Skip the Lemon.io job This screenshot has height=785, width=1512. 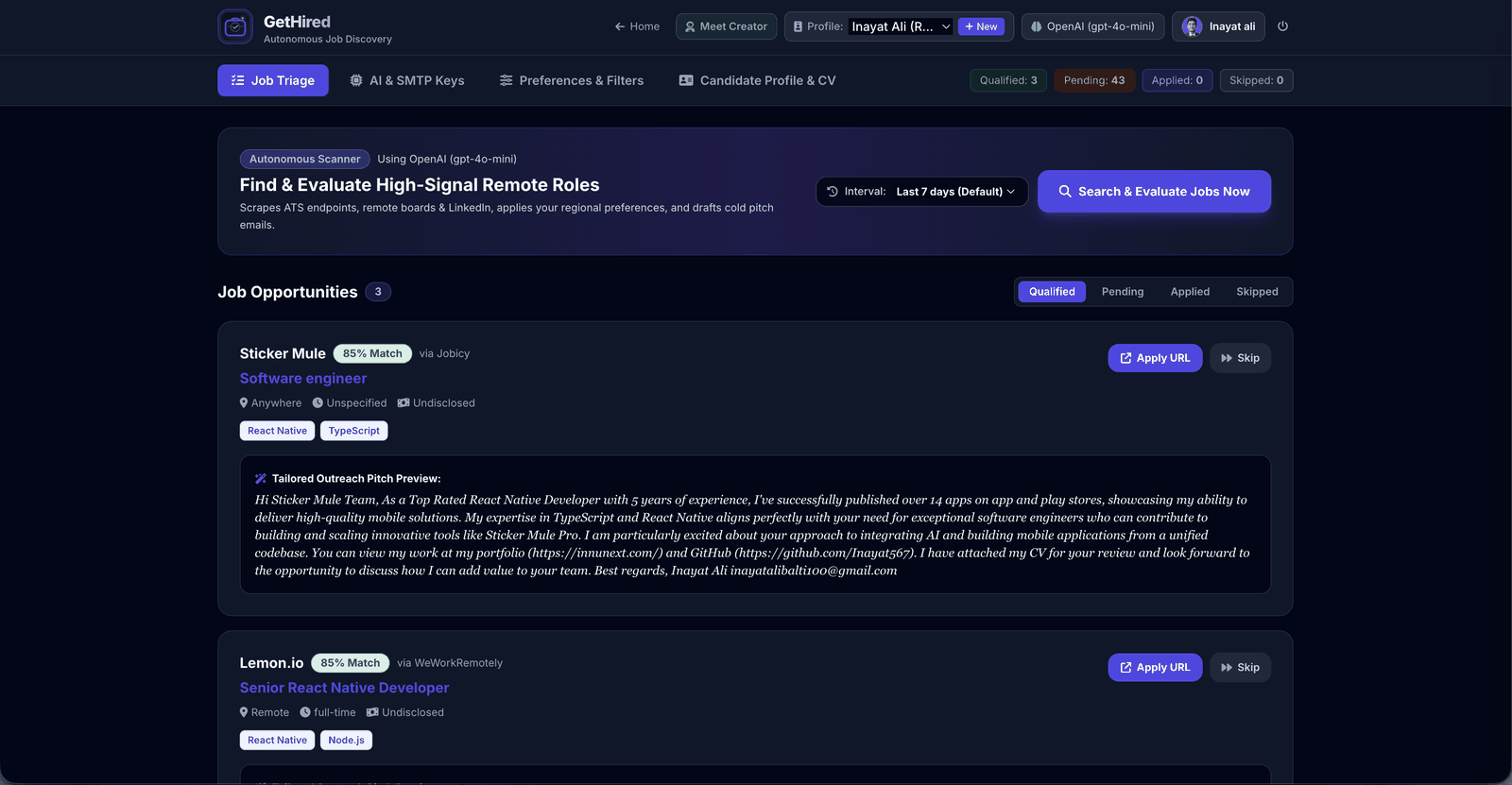point(1240,667)
